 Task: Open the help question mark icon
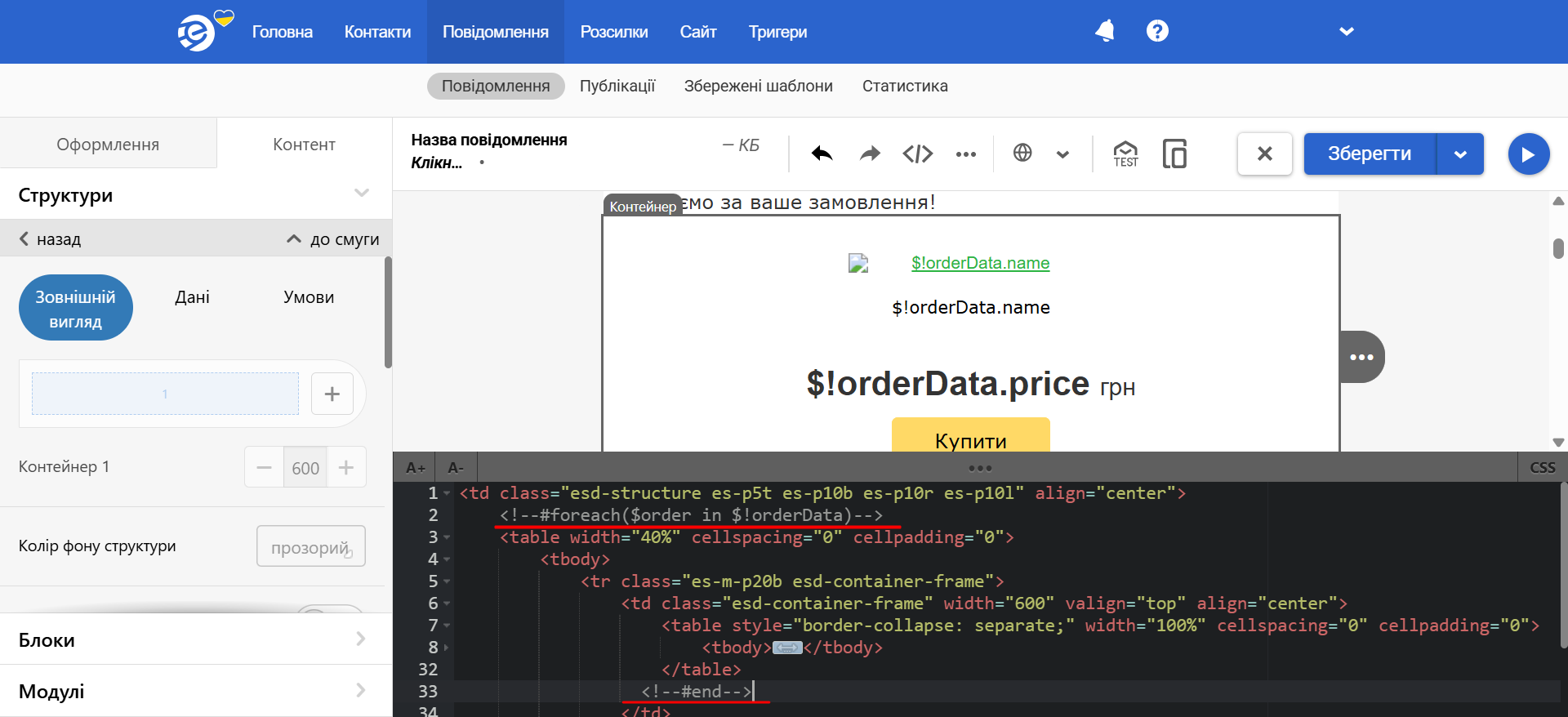(1157, 31)
